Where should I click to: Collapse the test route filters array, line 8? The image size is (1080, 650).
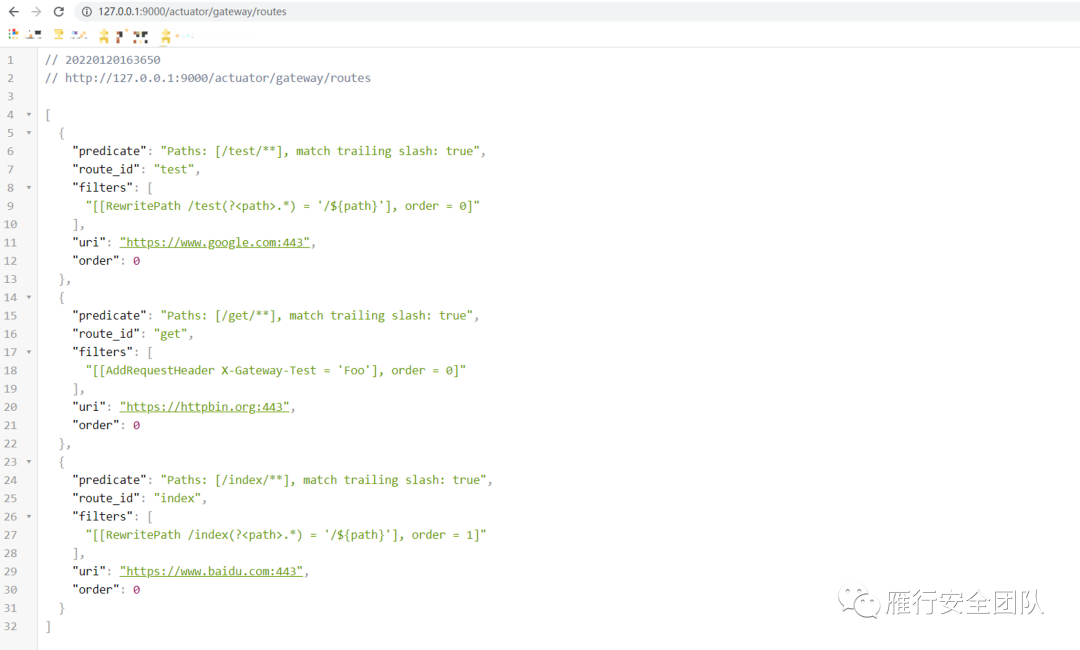click(x=29, y=188)
